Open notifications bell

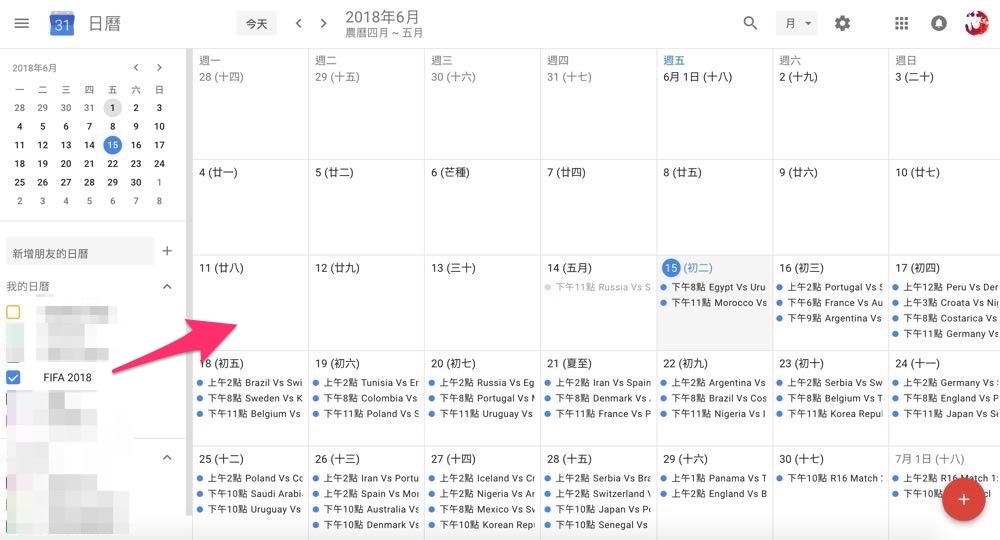click(939, 24)
